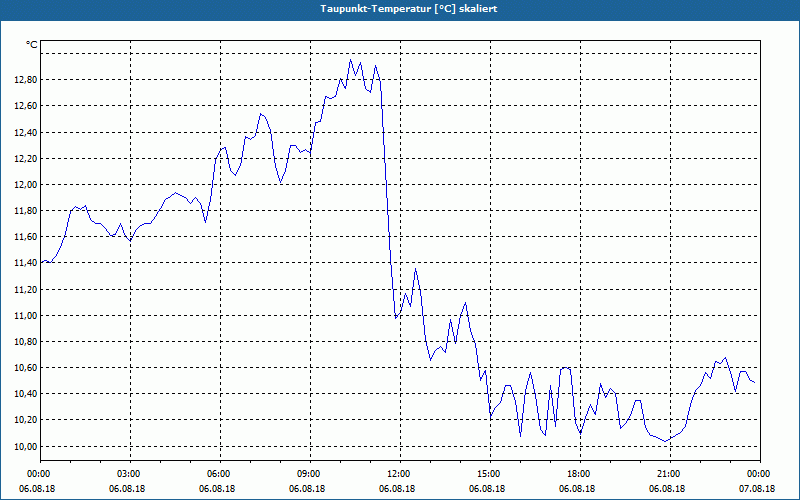Click the 15:00 time axis label
The width and height of the screenshot is (800, 500).
(x=490, y=474)
